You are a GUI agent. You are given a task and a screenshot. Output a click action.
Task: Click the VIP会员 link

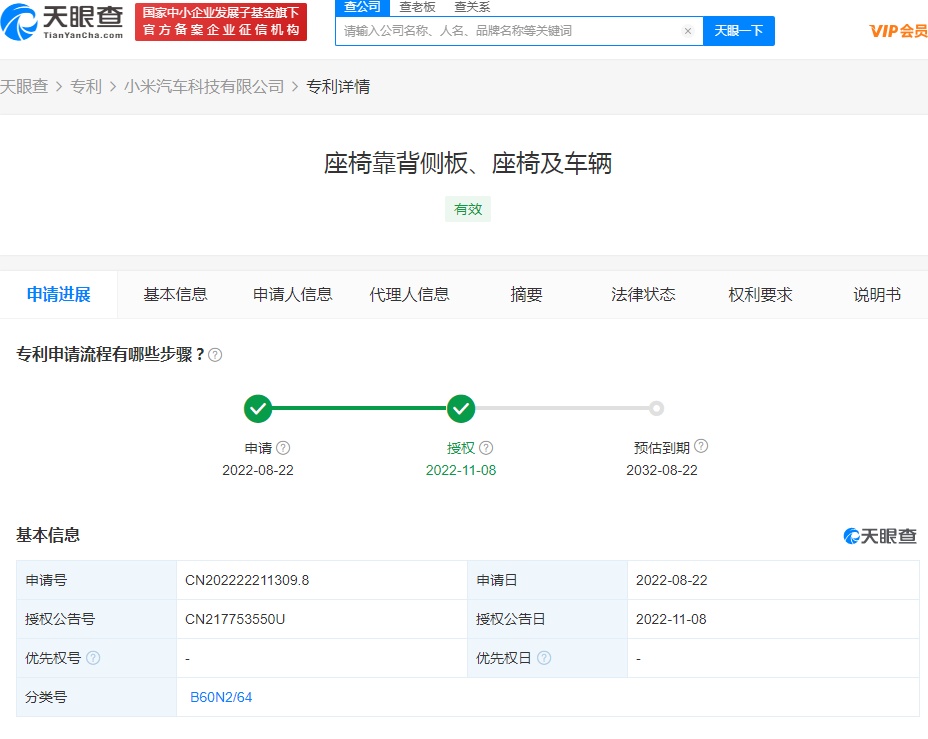pyautogui.click(x=898, y=31)
